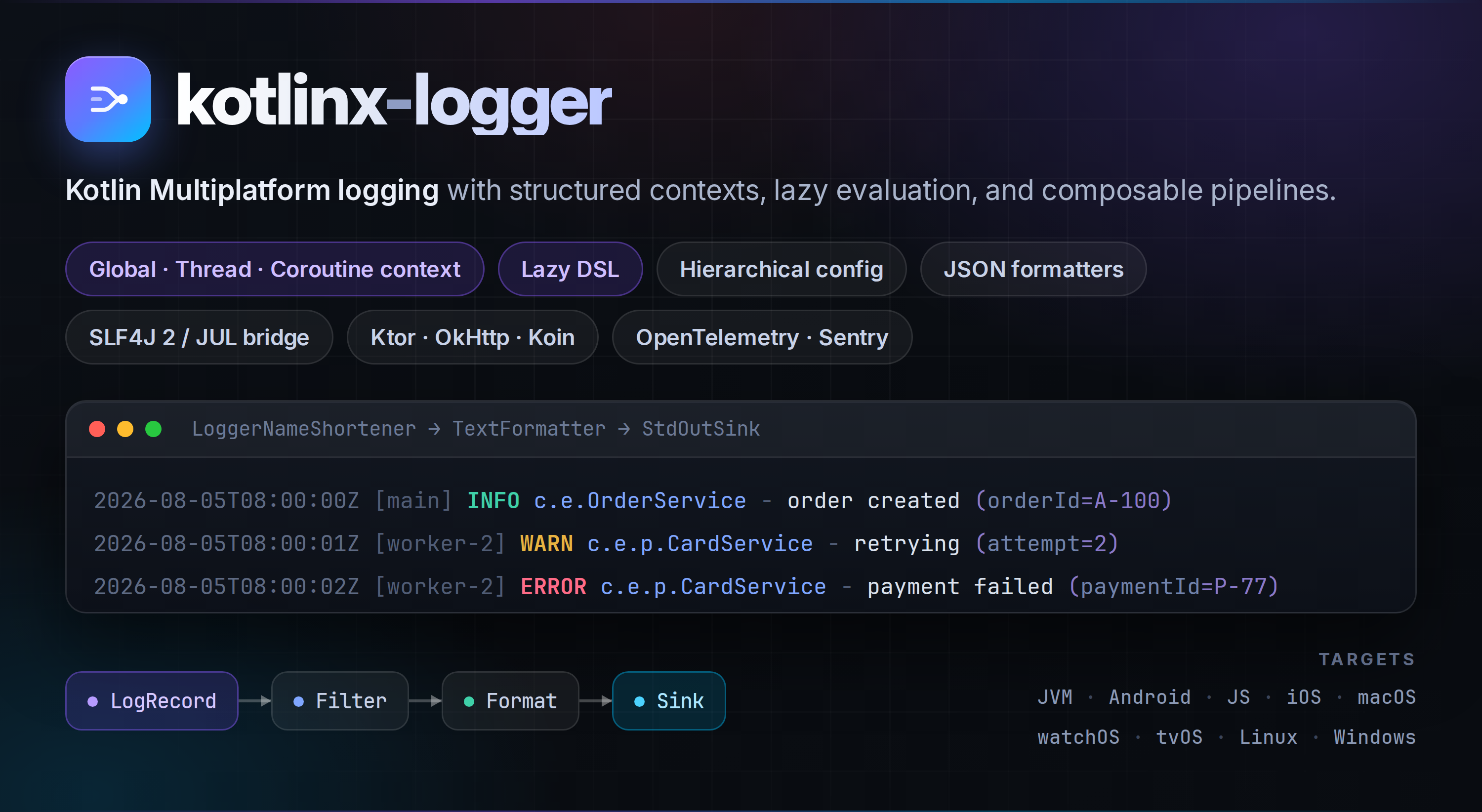
Task: Click c.e.p.CardService on the ERROR line
Action: tap(713, 587)
